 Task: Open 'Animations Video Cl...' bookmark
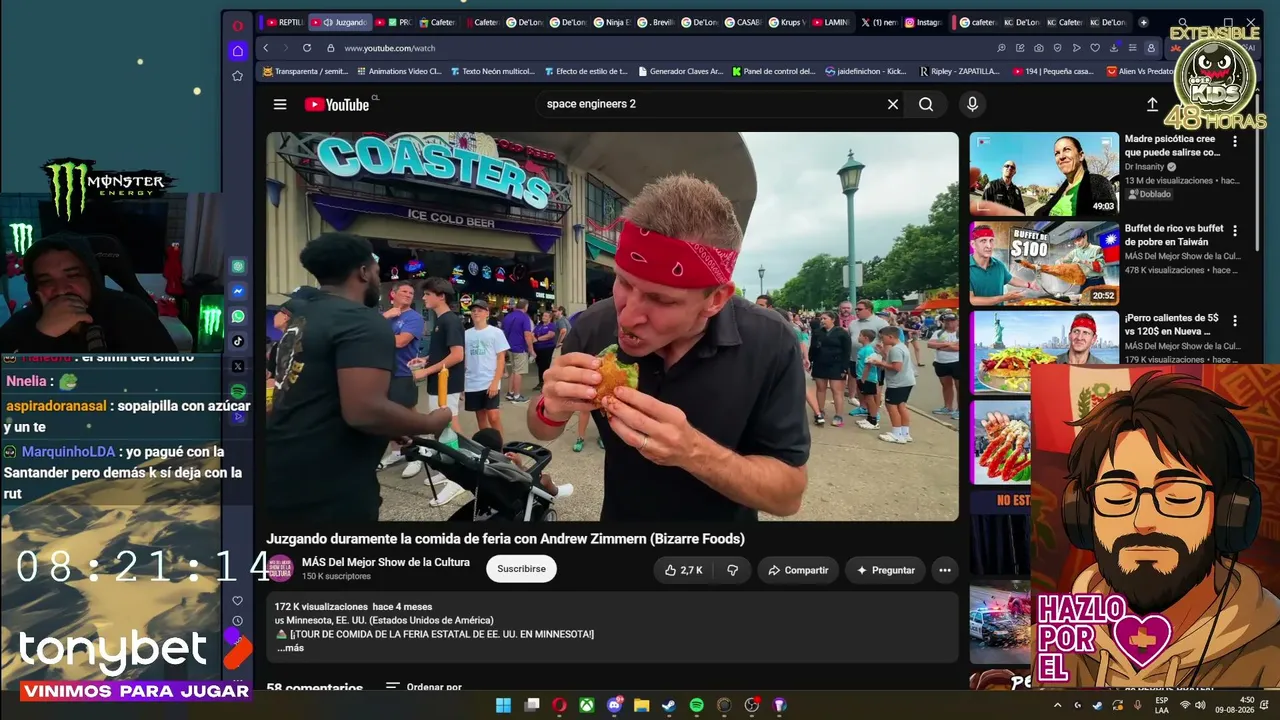click(x=398, y=71)
